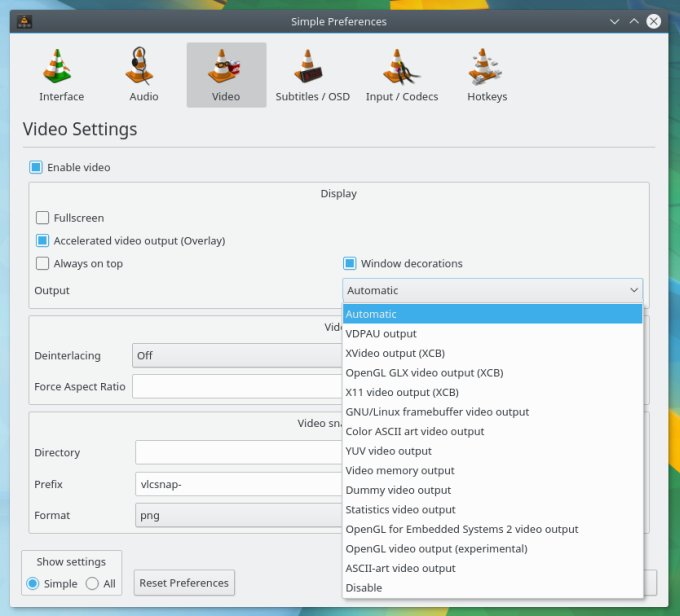Choose X11 video output (XCB)

pos(492,392)
